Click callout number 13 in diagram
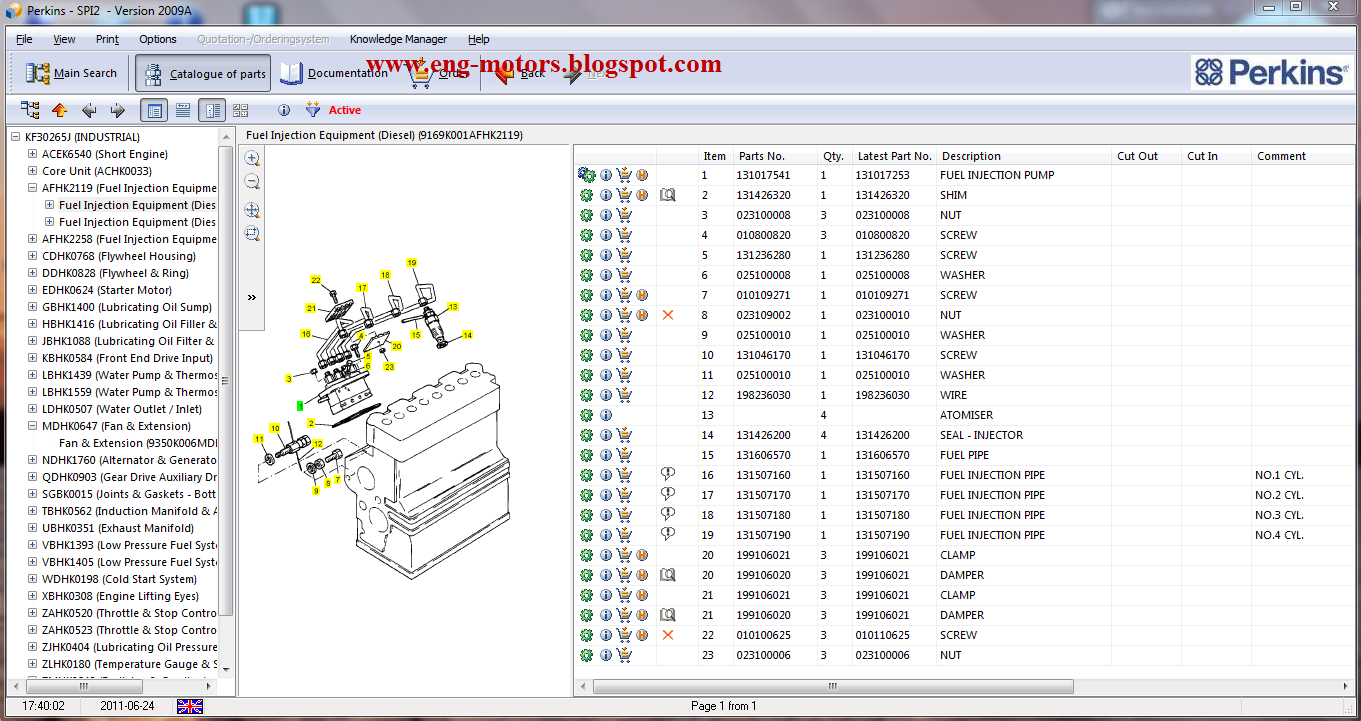This screenshot has height=721, width=1361. 453,306
